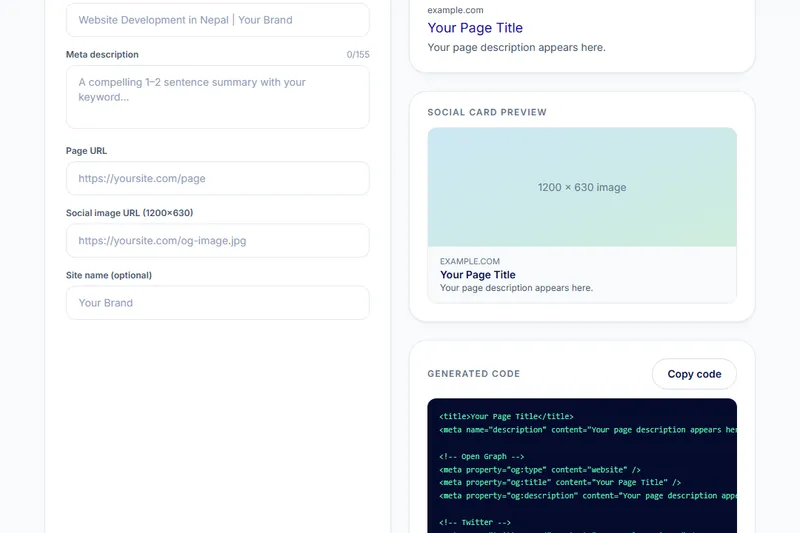This screenshot has width=800, height=533.
Task: Click the Copy code button
Action: pos(694,374)
